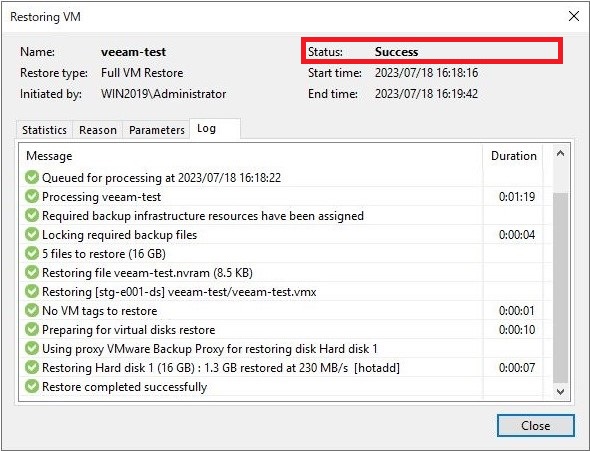Click success icon beside Preparing for virtual disks
This screenshot has height=451, width=590.
click(32, 330)
